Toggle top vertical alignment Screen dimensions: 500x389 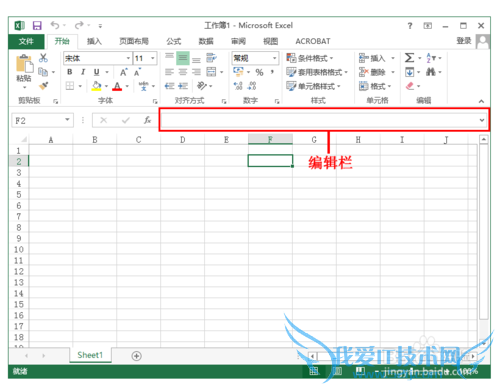tap(169, 56)
